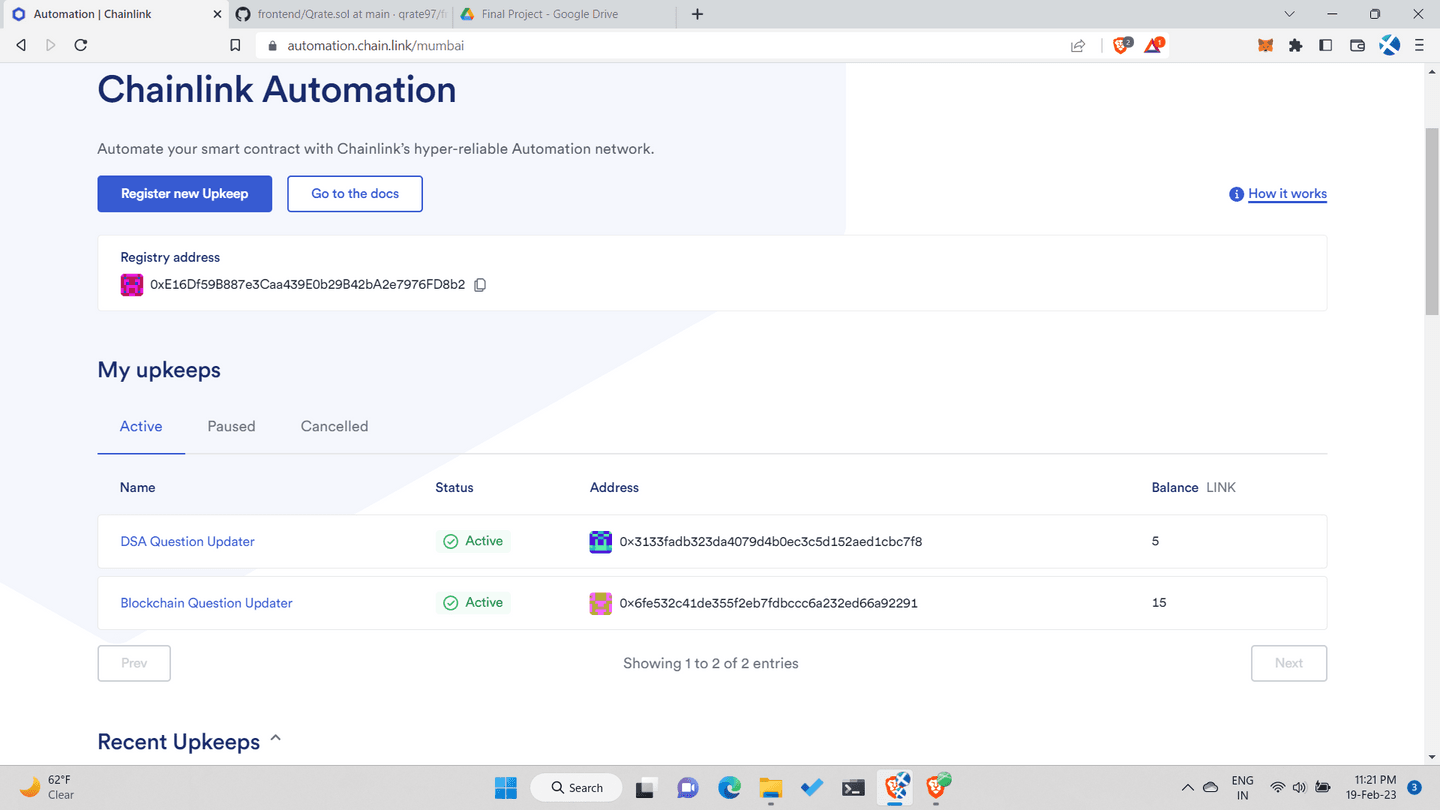Click the Prev pagination button

tap(134, 663)
